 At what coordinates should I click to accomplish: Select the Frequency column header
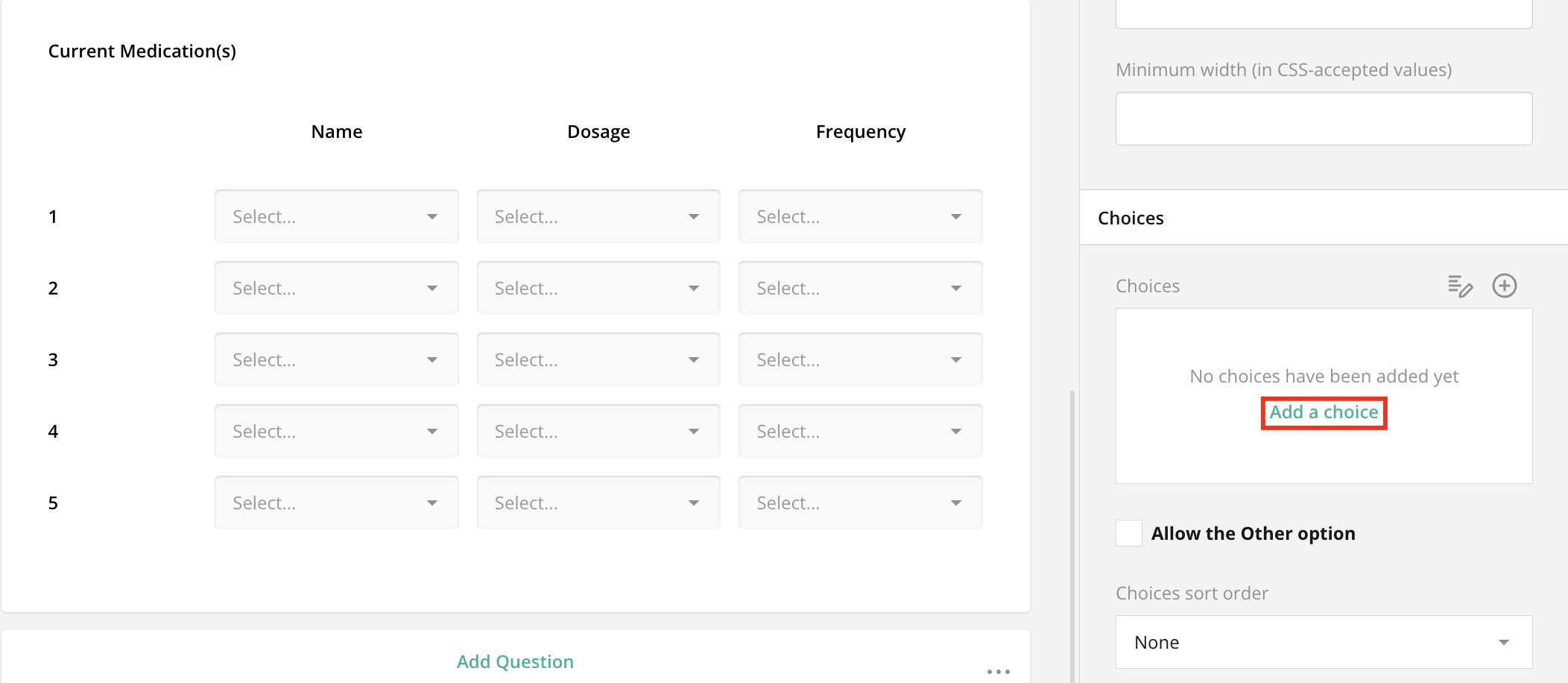861,132
